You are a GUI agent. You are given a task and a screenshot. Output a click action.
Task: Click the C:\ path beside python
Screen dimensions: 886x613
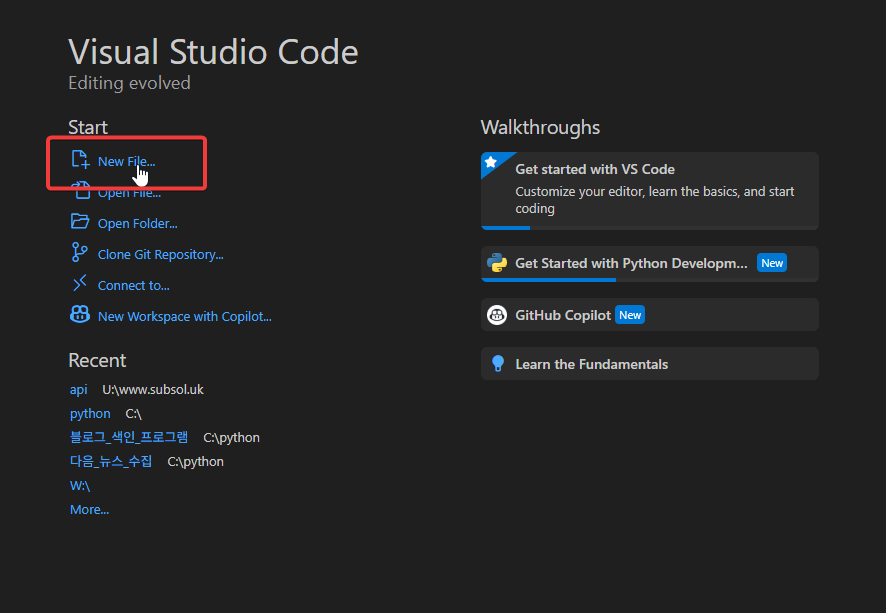click(x=133, y=414)
